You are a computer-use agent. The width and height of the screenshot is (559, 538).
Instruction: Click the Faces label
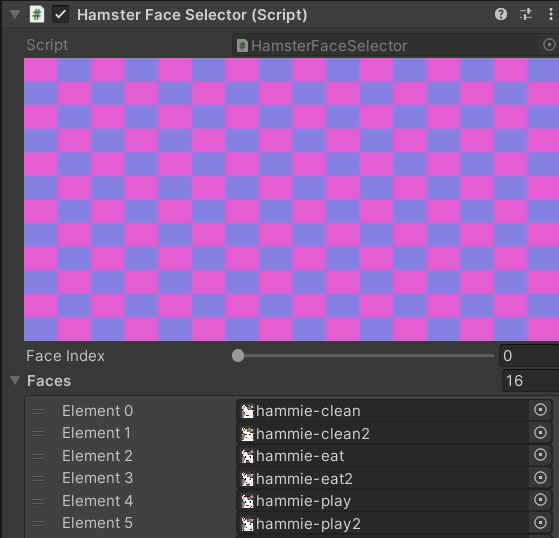pyautogui.click(x=49, y=380)
